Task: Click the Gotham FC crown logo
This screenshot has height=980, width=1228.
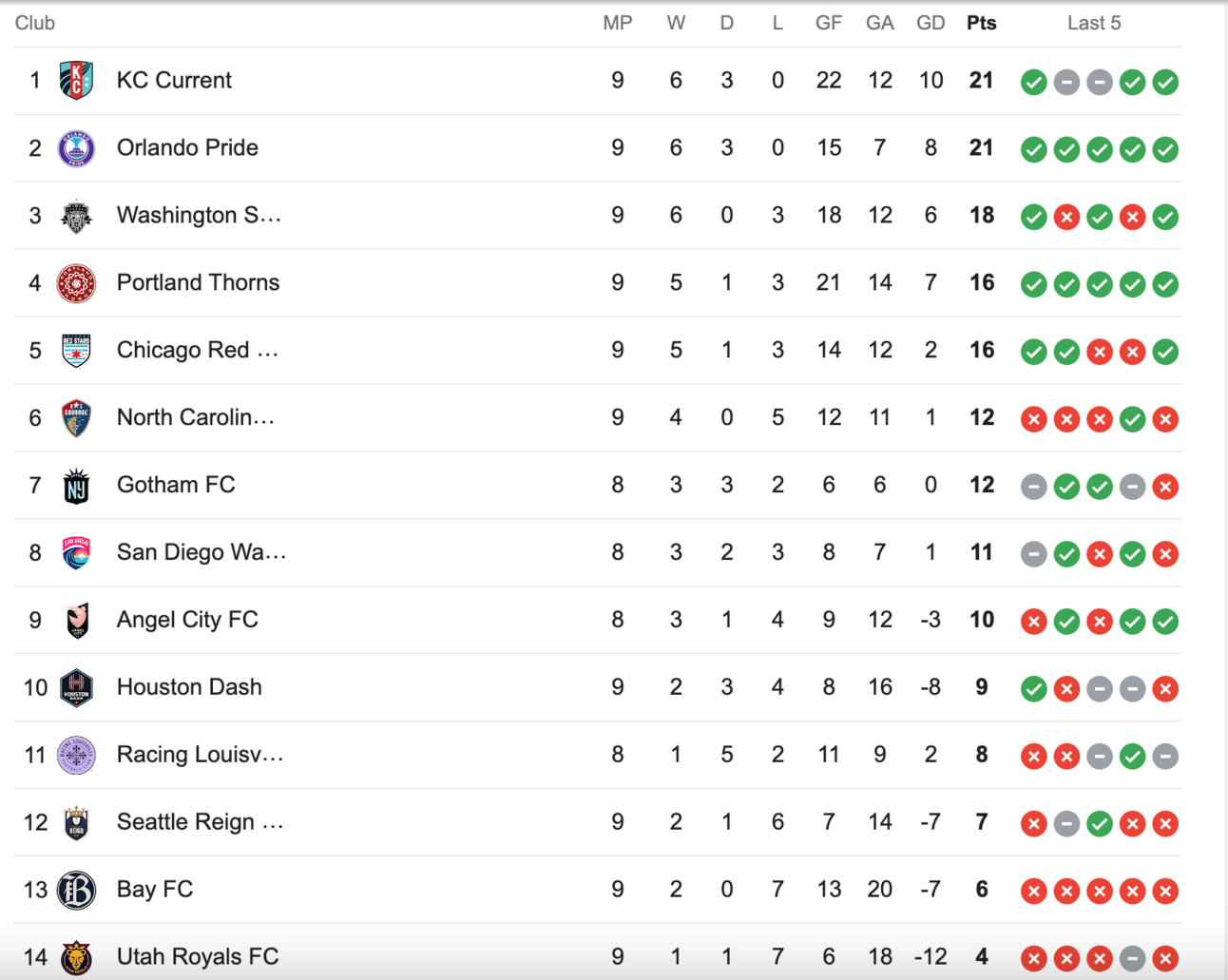Action: point(76,486)
